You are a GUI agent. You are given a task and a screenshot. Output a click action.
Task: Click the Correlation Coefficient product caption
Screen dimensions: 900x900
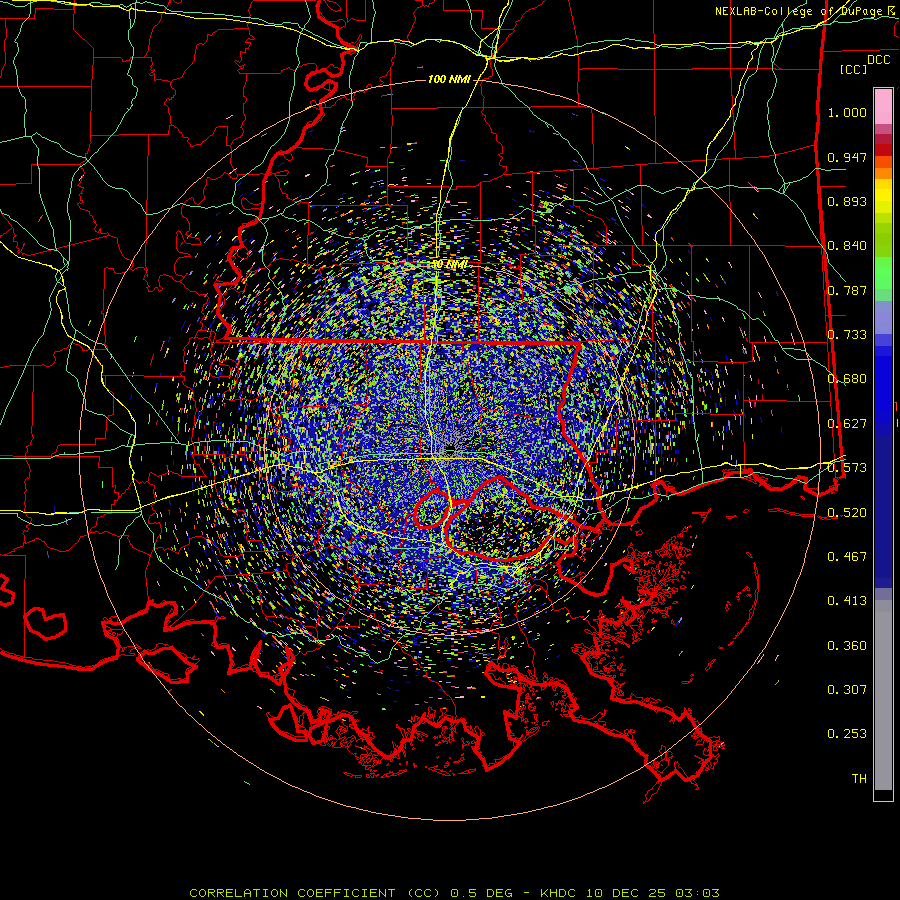tap(454, 893)
